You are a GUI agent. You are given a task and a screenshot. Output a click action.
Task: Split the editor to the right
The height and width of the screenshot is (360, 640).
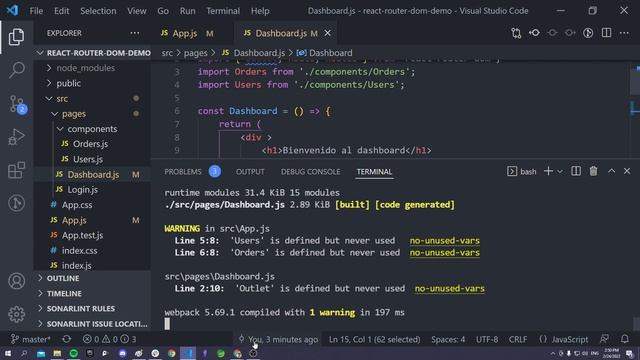(607, 33)
